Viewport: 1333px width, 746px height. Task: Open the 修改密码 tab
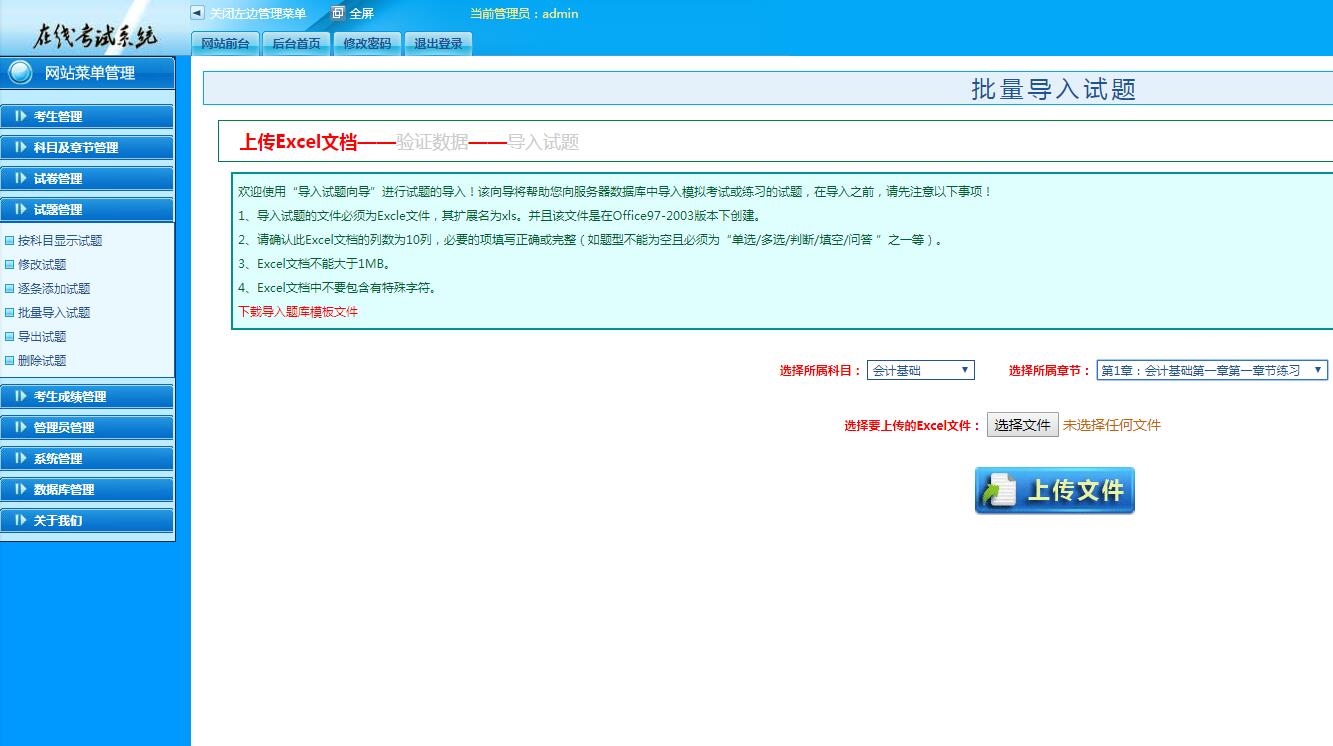(x=367, y=44)
